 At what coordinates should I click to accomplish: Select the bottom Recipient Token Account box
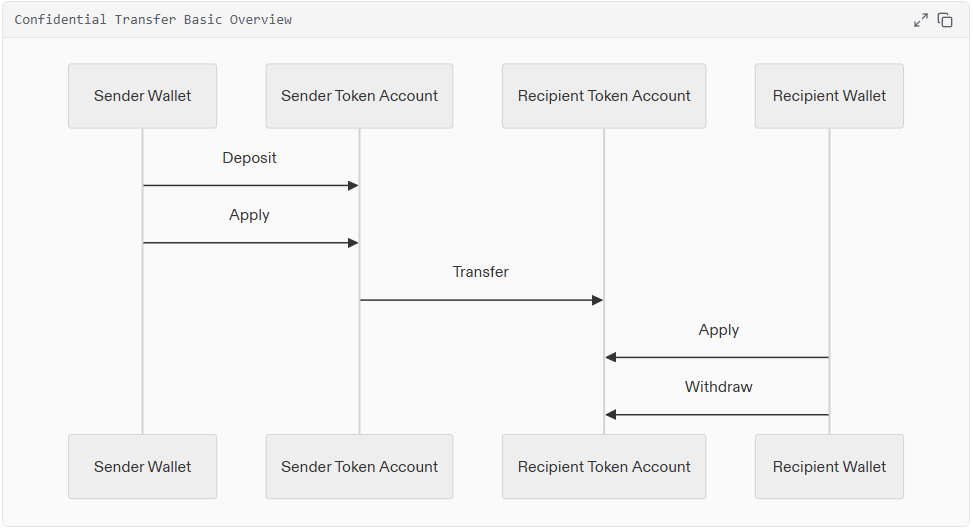tap(604, 466)
